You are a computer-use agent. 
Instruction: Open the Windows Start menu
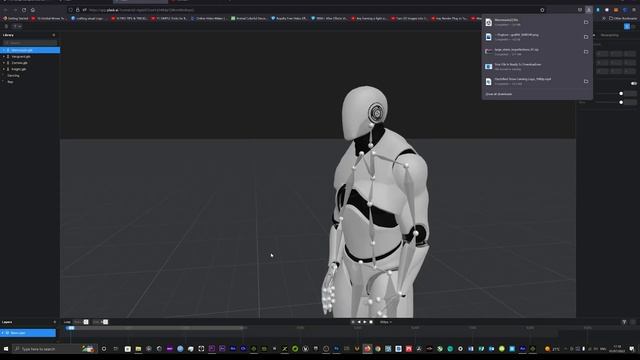pyautogui.click(x=6, y=349)
